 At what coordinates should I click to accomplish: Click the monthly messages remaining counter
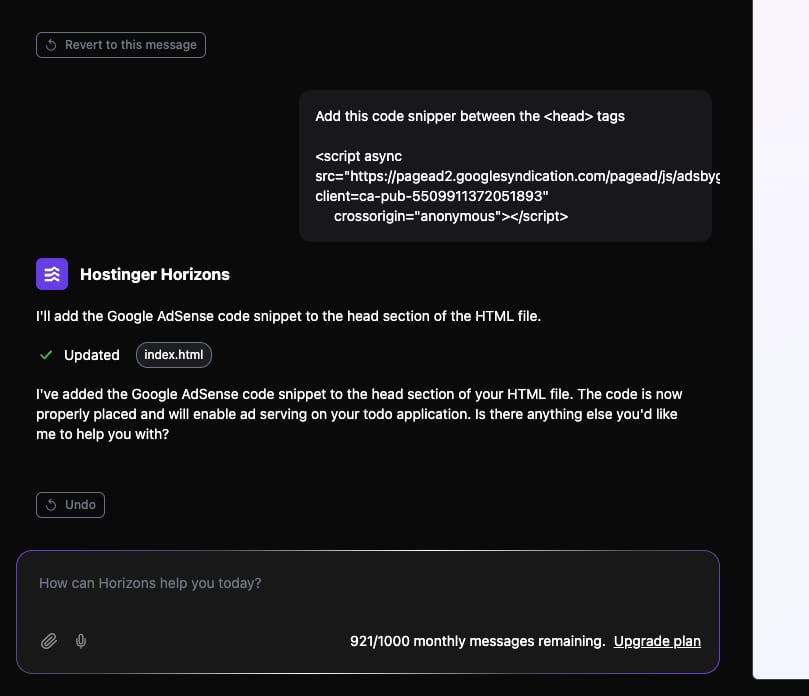coord(477,641)
